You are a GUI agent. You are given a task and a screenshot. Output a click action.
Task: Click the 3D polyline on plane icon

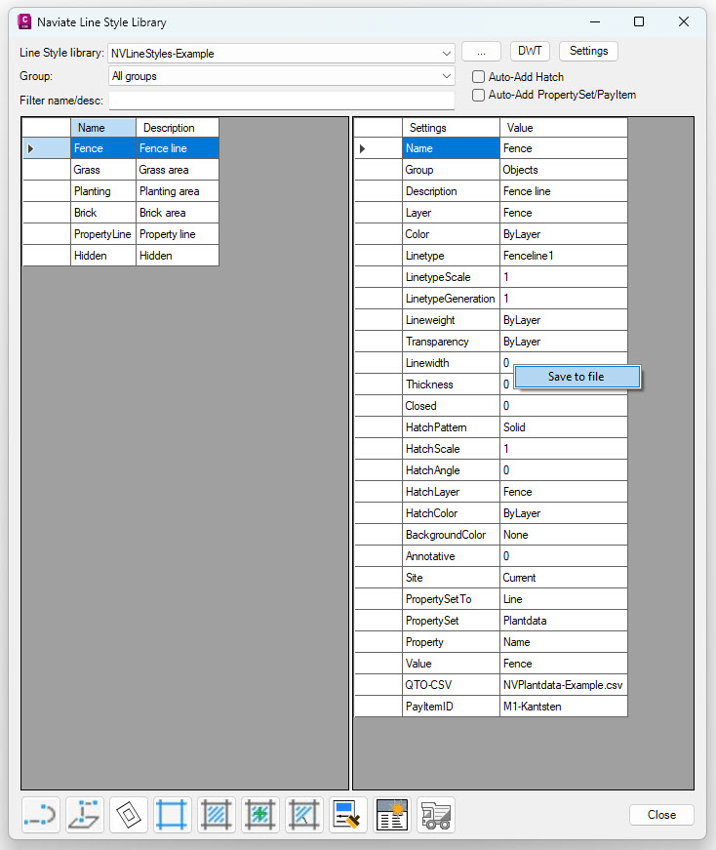pyautogui.click(x=85, y=814)
